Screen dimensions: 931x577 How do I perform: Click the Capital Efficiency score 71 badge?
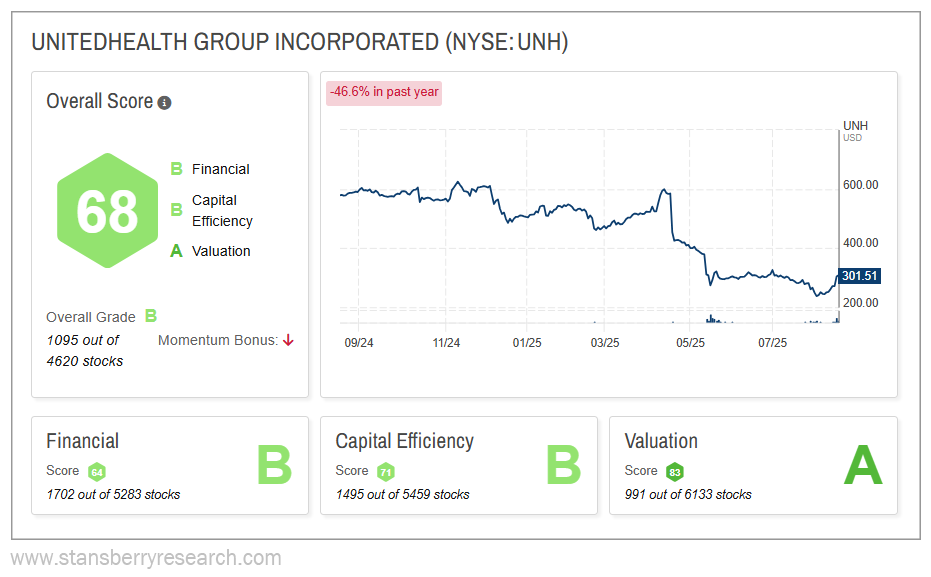385,471
